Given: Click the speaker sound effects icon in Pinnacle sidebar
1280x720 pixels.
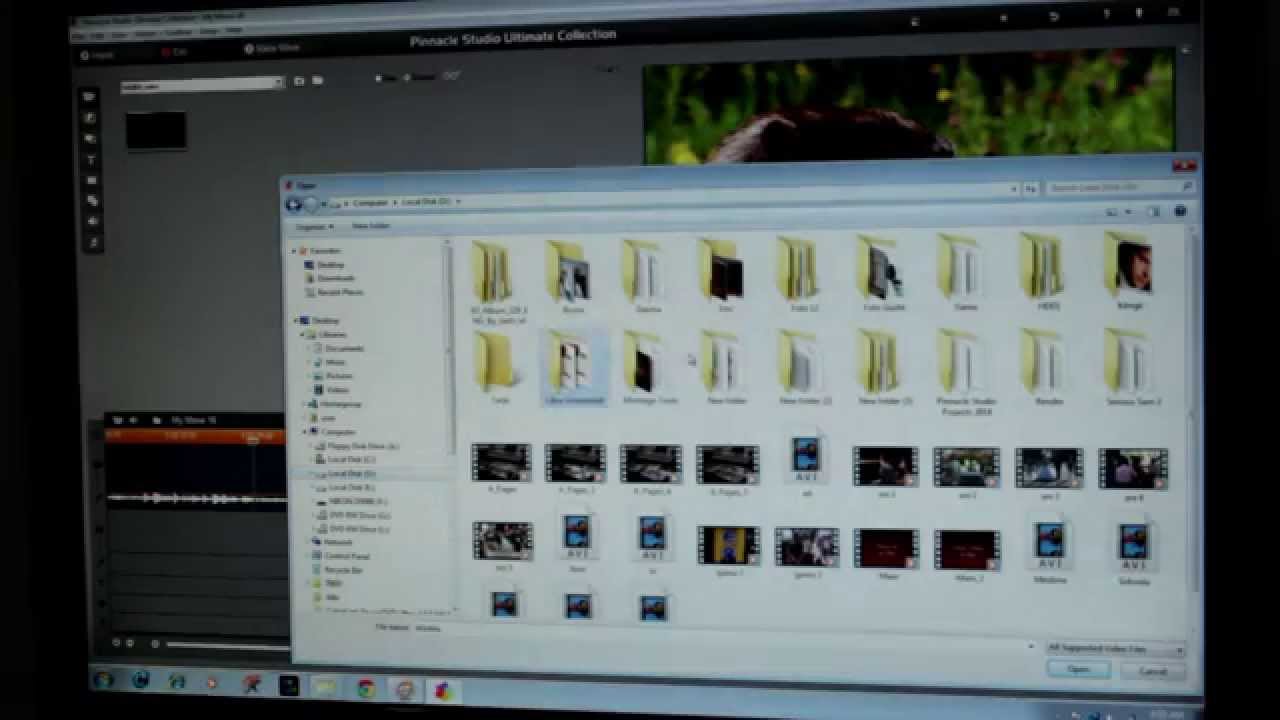Looking at the screenshot, I should [x=92, y=222].
